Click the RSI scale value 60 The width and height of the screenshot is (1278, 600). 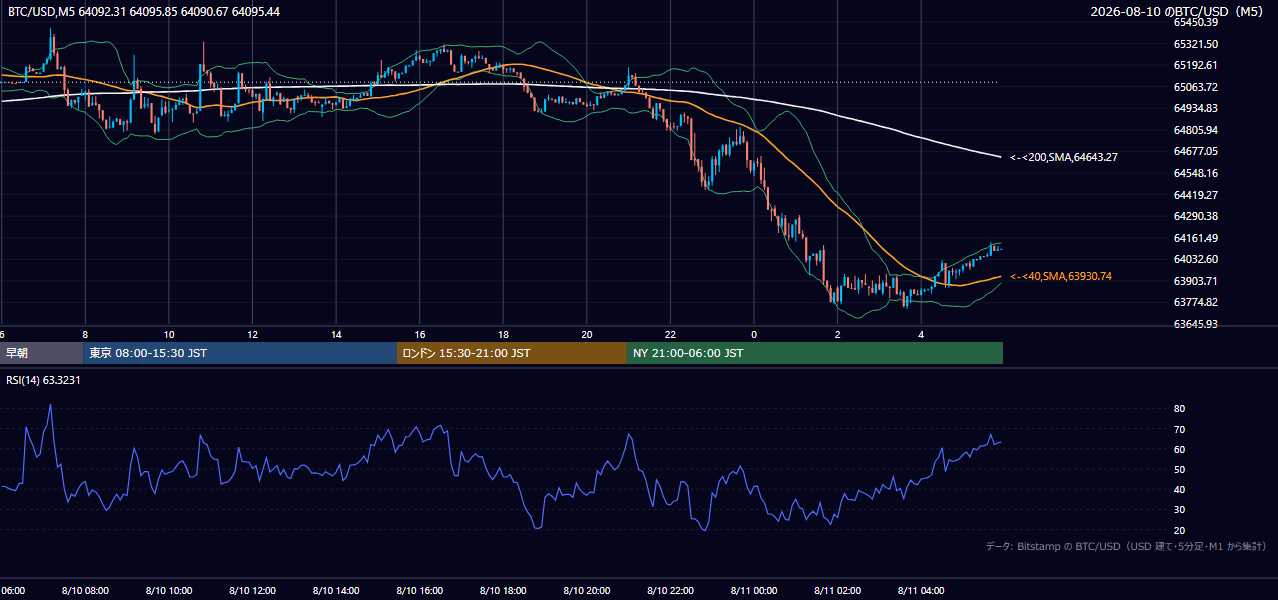tap(1179, 449)
